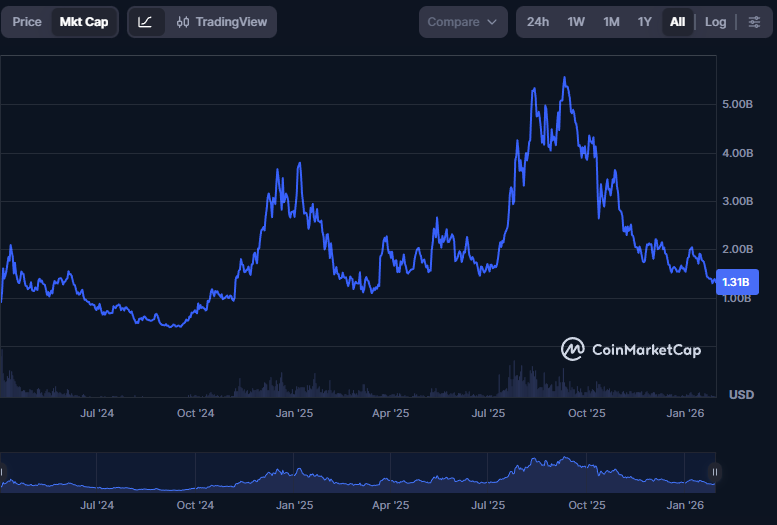Click the Oct '25 label under the range navigator
Viewport: 777px width, 525px height.
tap(587, 505)
